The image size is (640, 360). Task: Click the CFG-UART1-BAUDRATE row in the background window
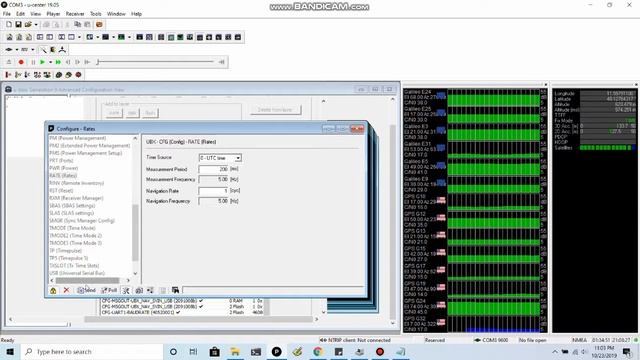[182, 312]
